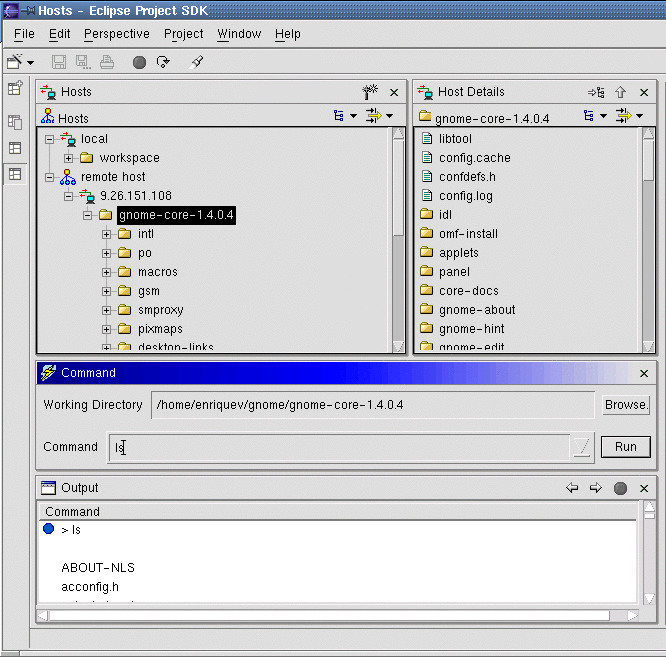Screen dimensions: 666x657
Task: Click the up arrow in Host Details
Action: click(620, 92)
